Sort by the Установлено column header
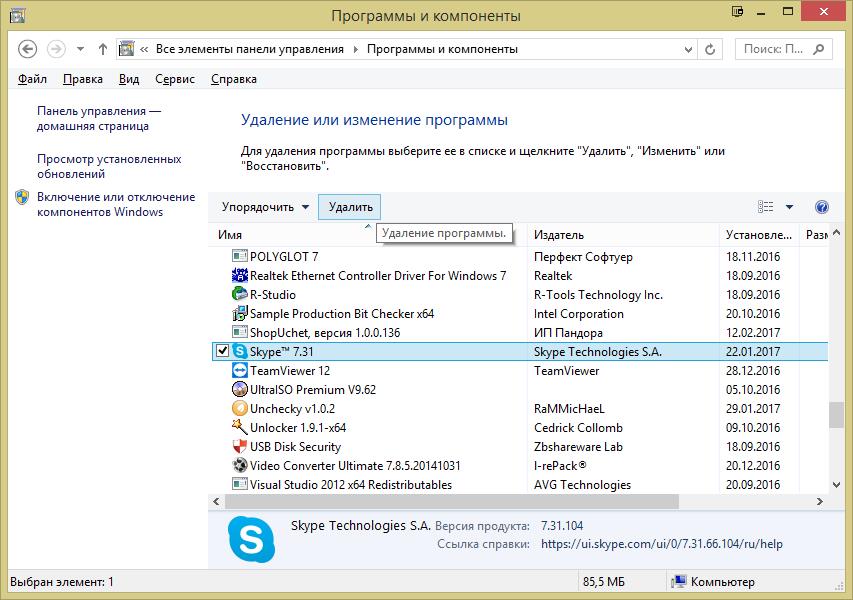The image size is (853, 600). (x=759, y=234)
